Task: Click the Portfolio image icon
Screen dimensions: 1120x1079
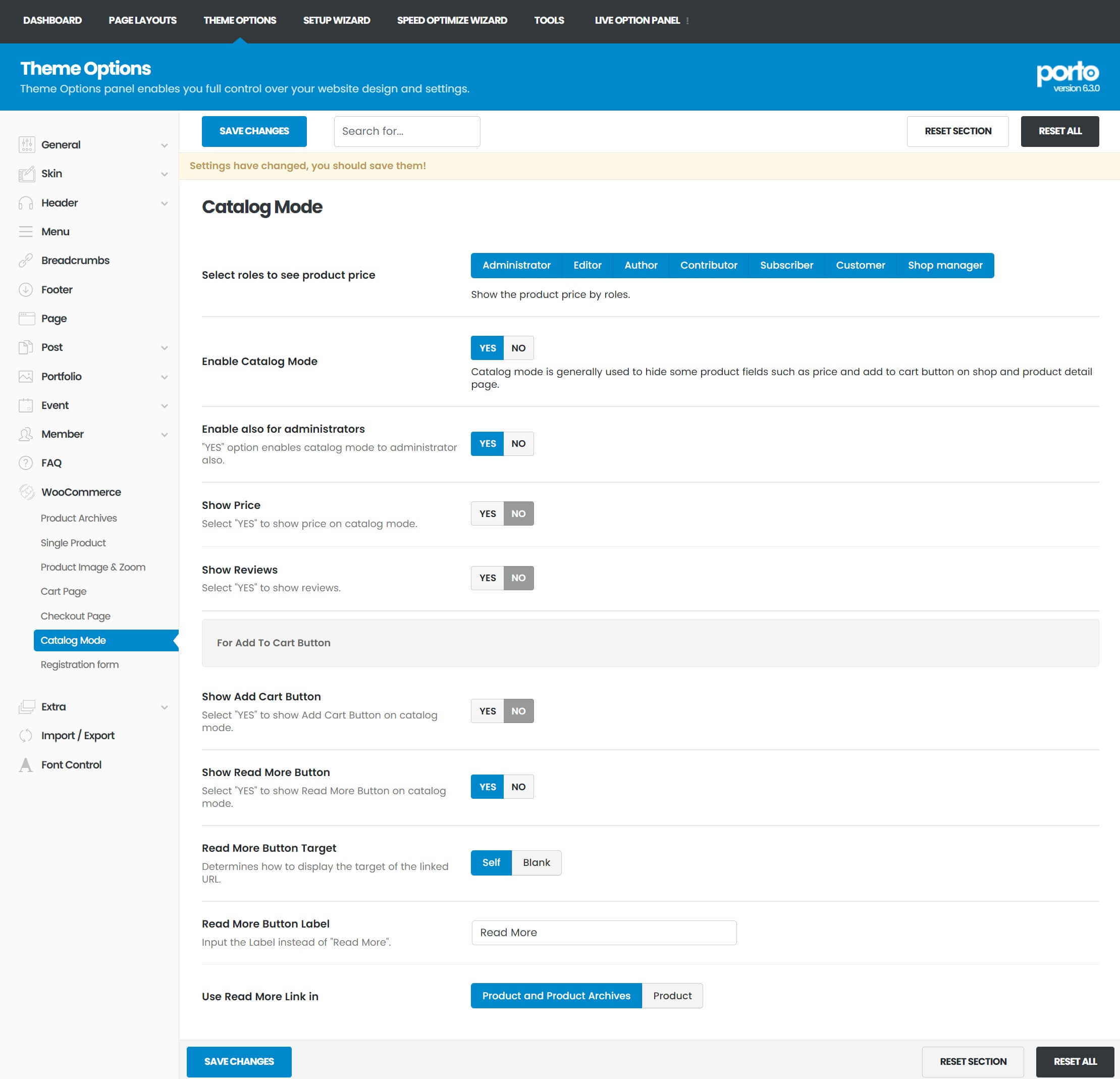Action: [26, 377]
